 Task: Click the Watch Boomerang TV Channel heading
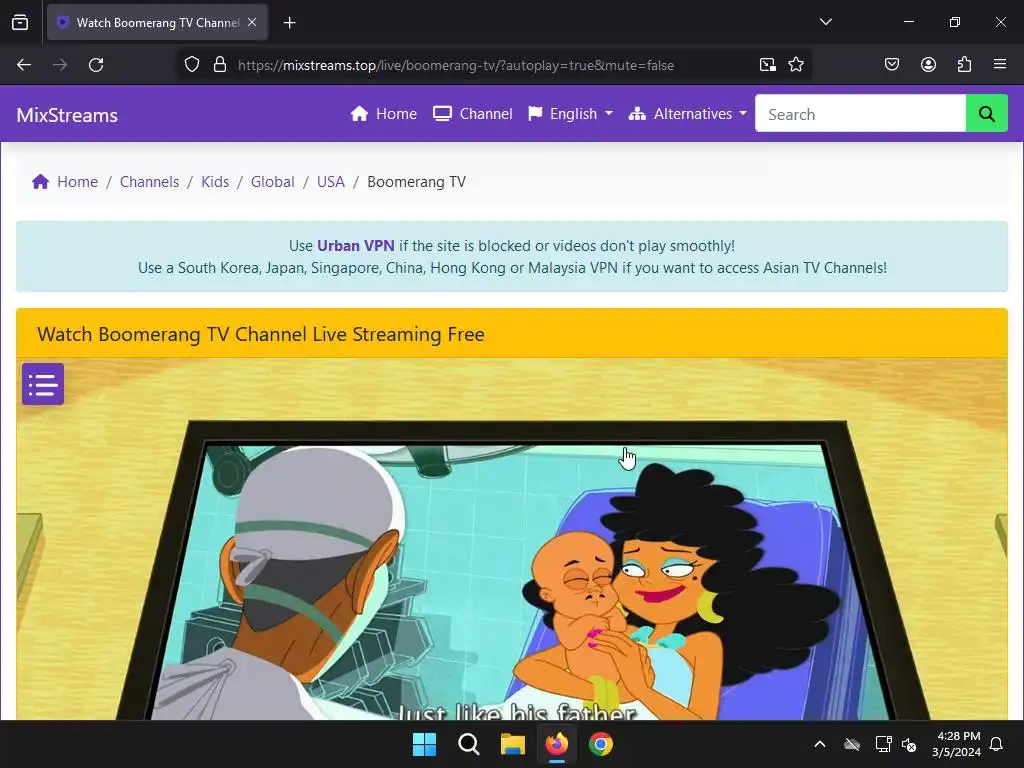point(261,334)
